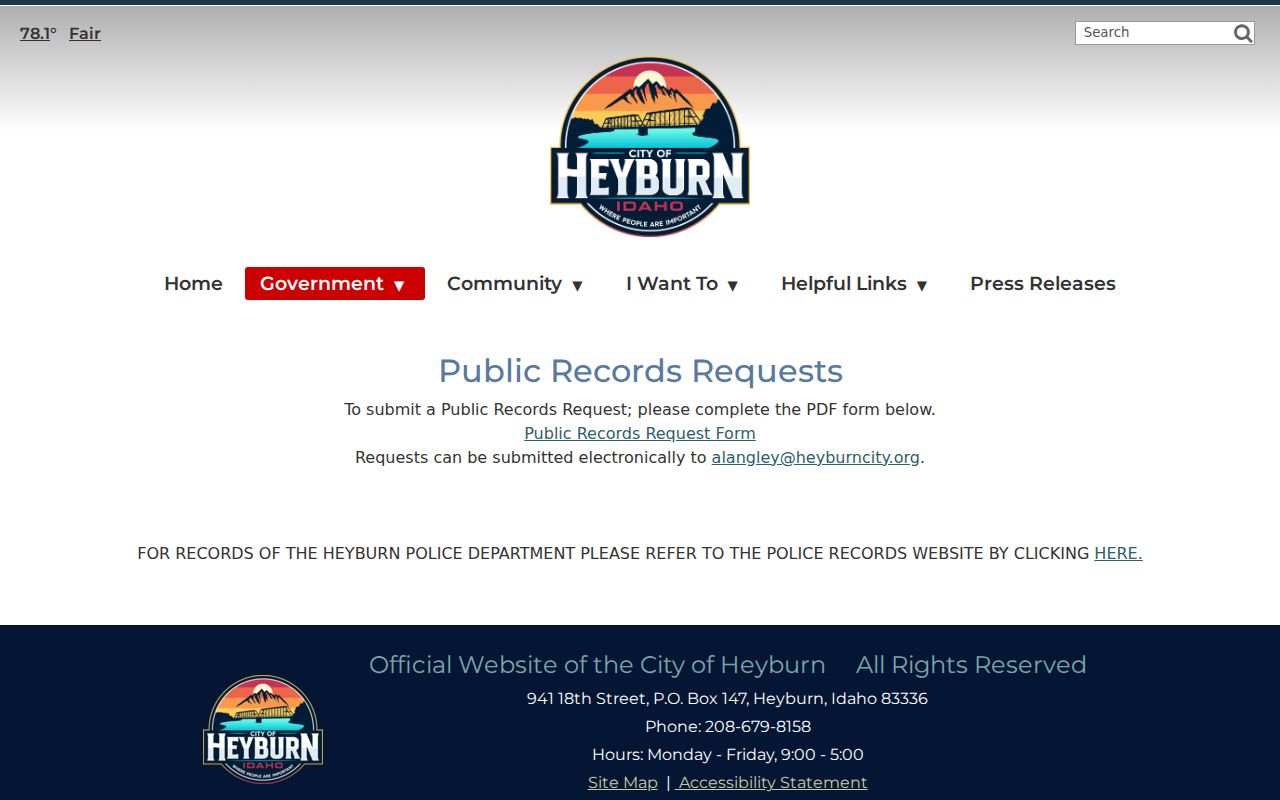
Task: Click the search magnifier icon
Action: click(x=1243, y=33)
